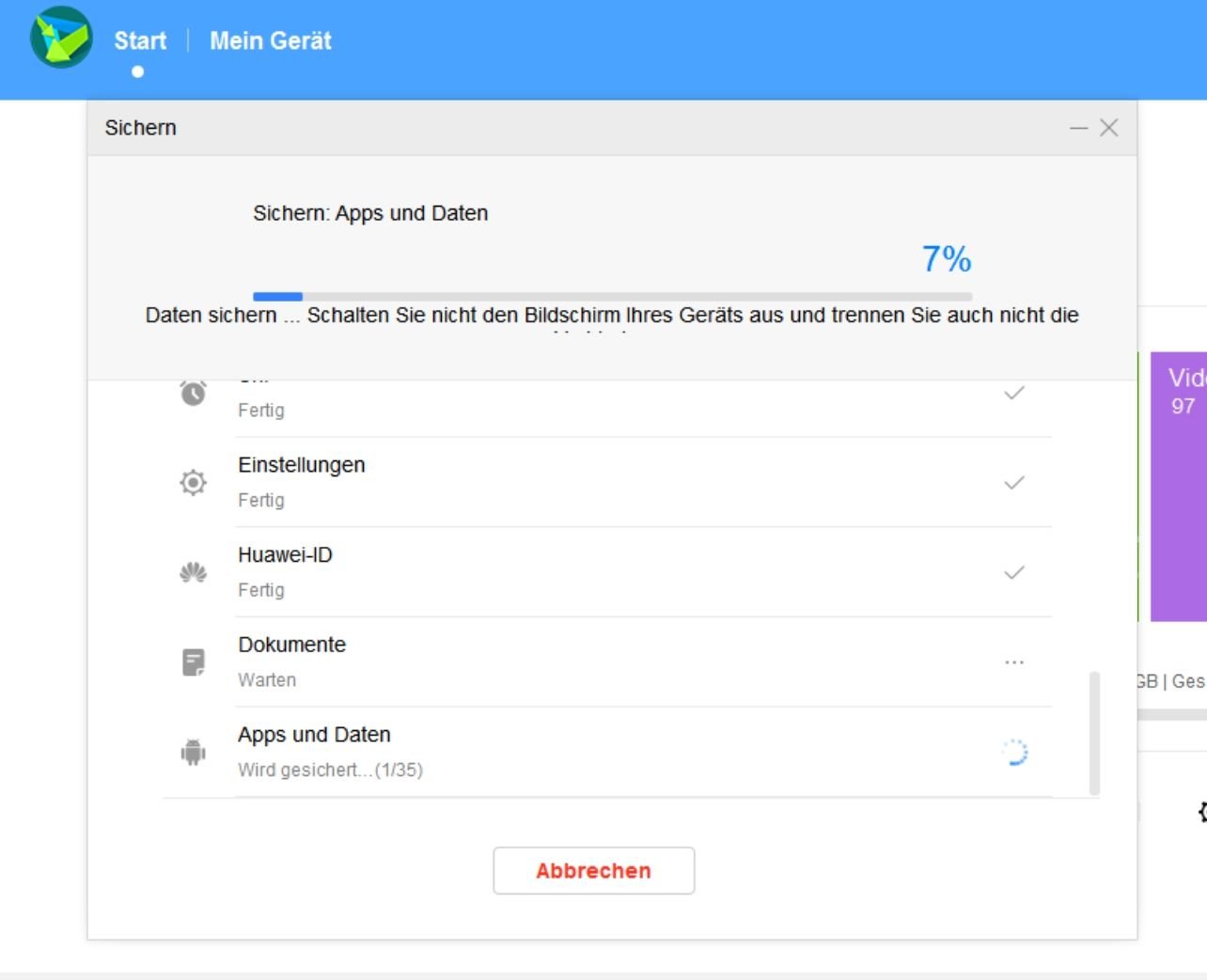The image size is (1207, 980).
Task: Click the 'Fertig' status under Einstellungen
Action: click(x=261, y=501)
